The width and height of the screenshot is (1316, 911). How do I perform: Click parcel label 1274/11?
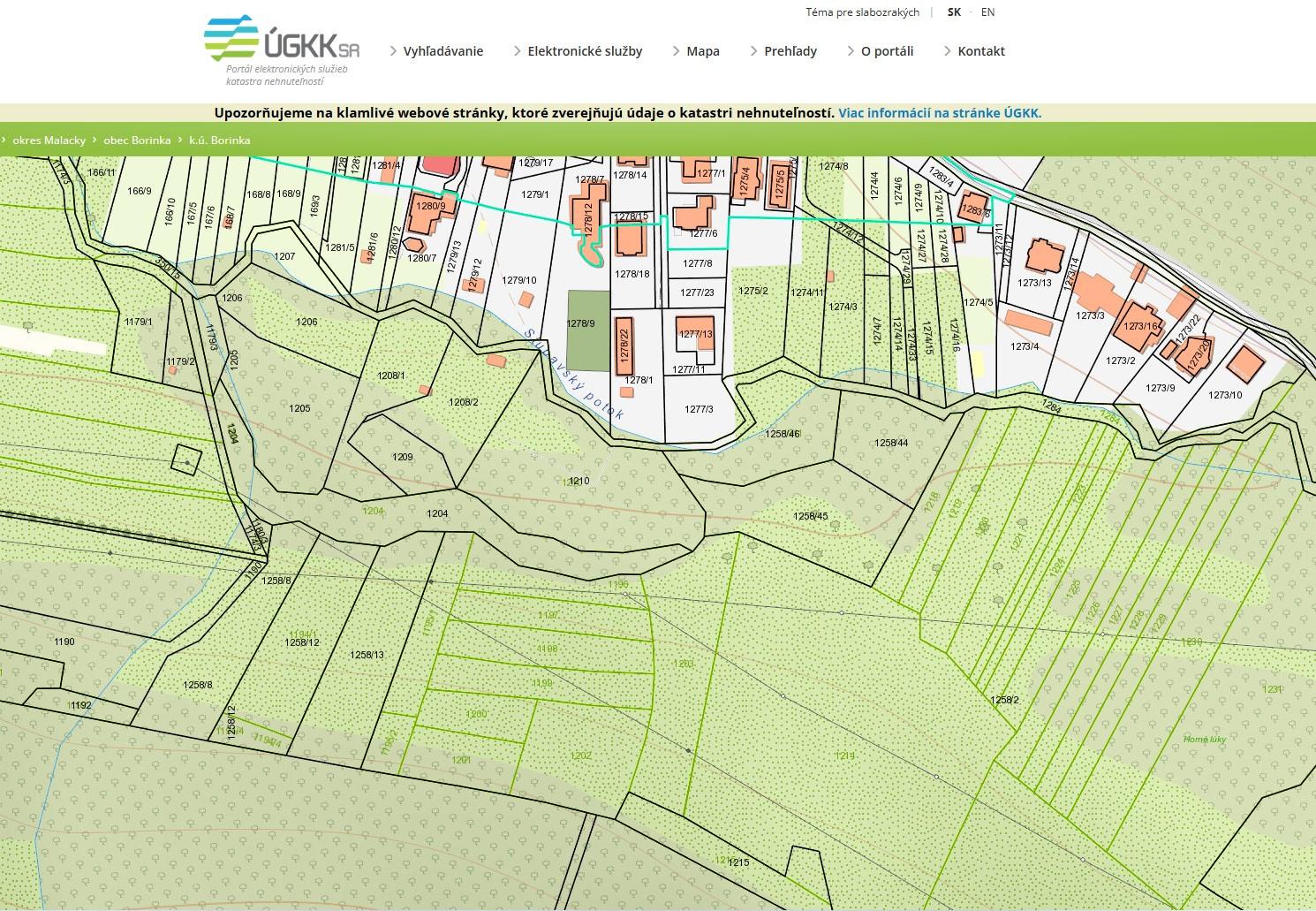tap(807, 292)
